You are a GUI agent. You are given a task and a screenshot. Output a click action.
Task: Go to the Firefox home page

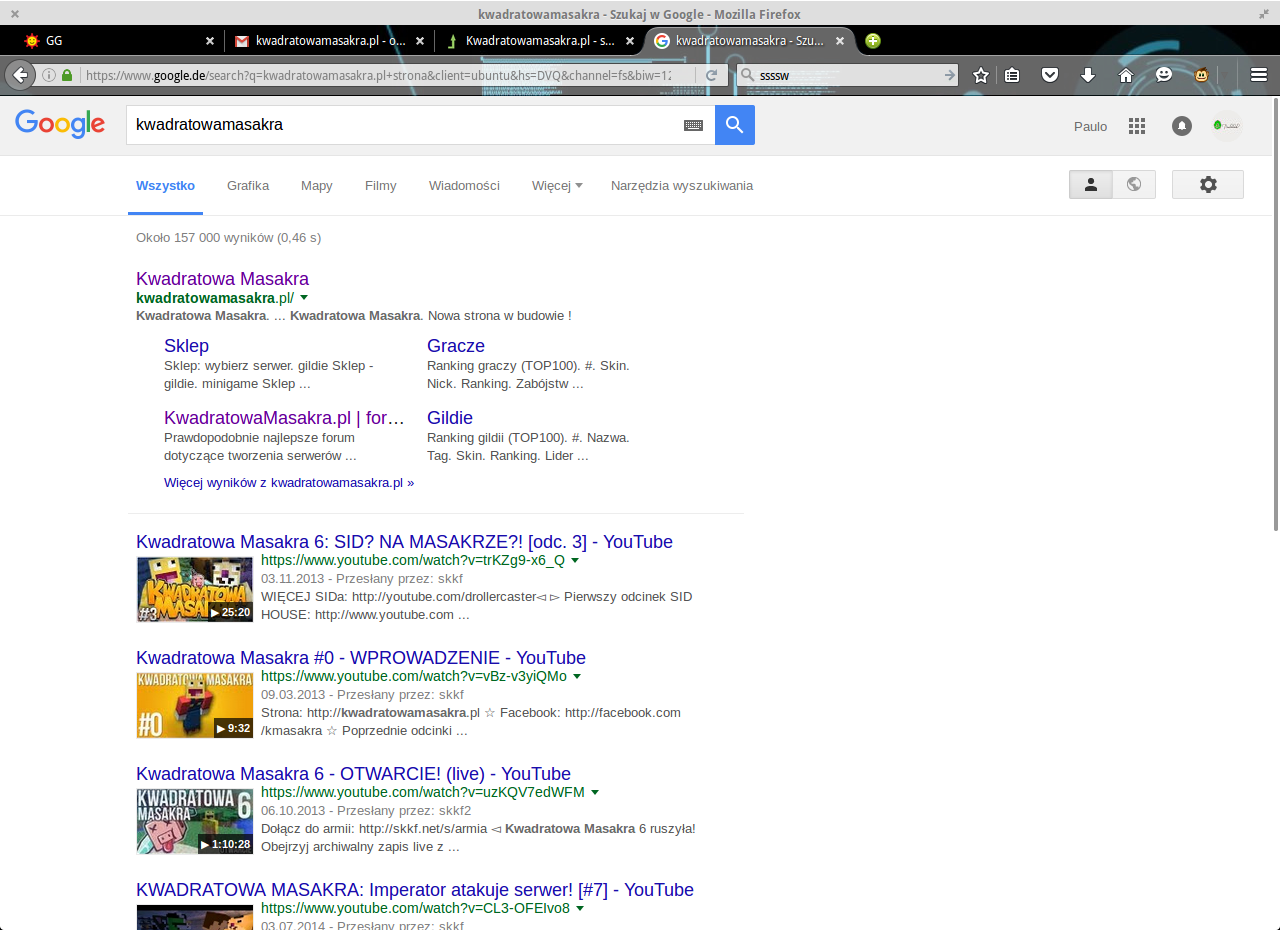1126,75
